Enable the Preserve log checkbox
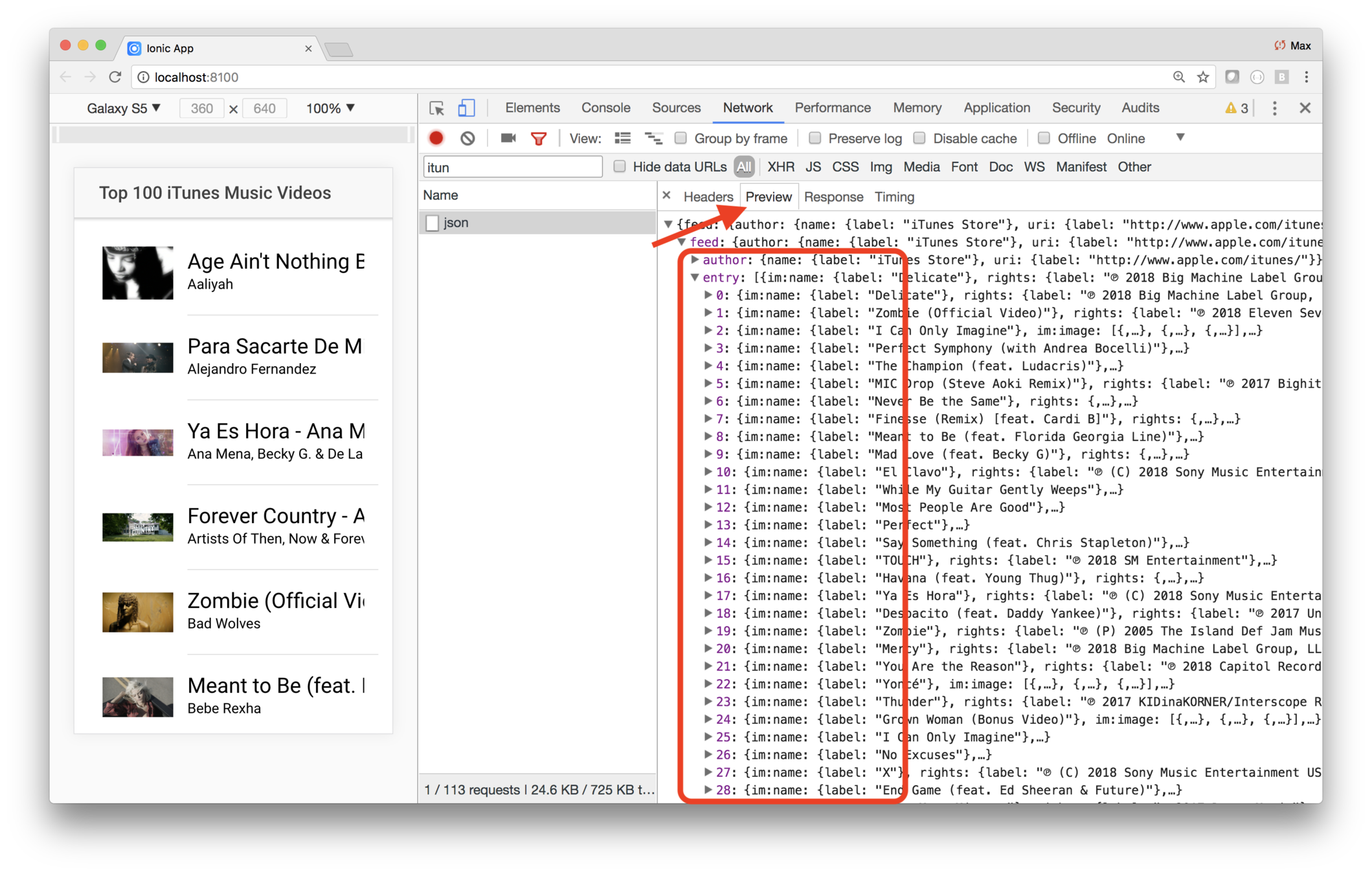Image resolution: width=1372 pixels, height=874 pixels. tap(815, 138)
